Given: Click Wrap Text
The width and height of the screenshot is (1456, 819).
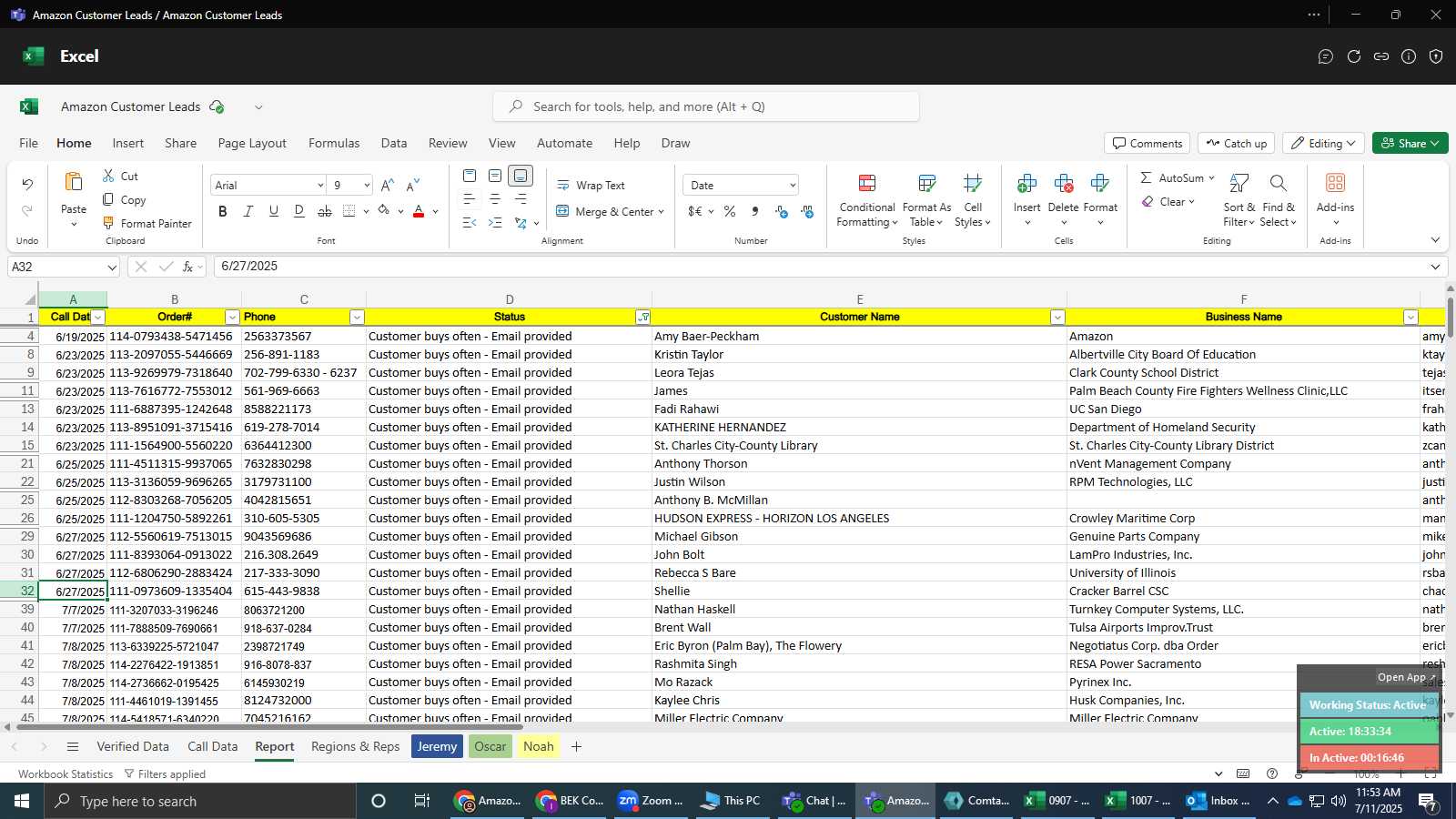Looking at the screenshot, I should click(591, 186).
